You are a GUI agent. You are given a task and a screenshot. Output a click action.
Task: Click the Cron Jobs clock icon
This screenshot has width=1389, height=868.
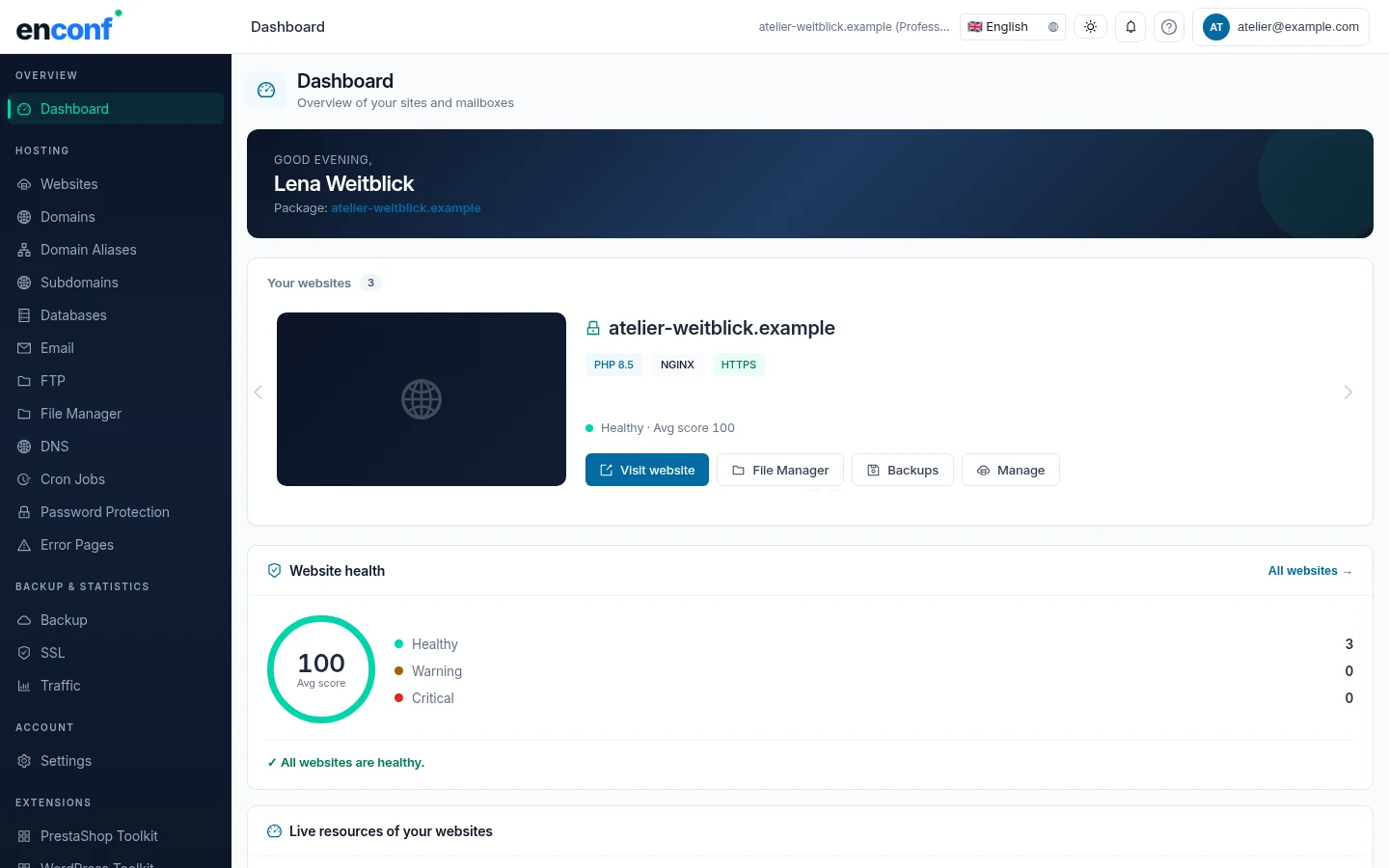click(x=24, y=479)
